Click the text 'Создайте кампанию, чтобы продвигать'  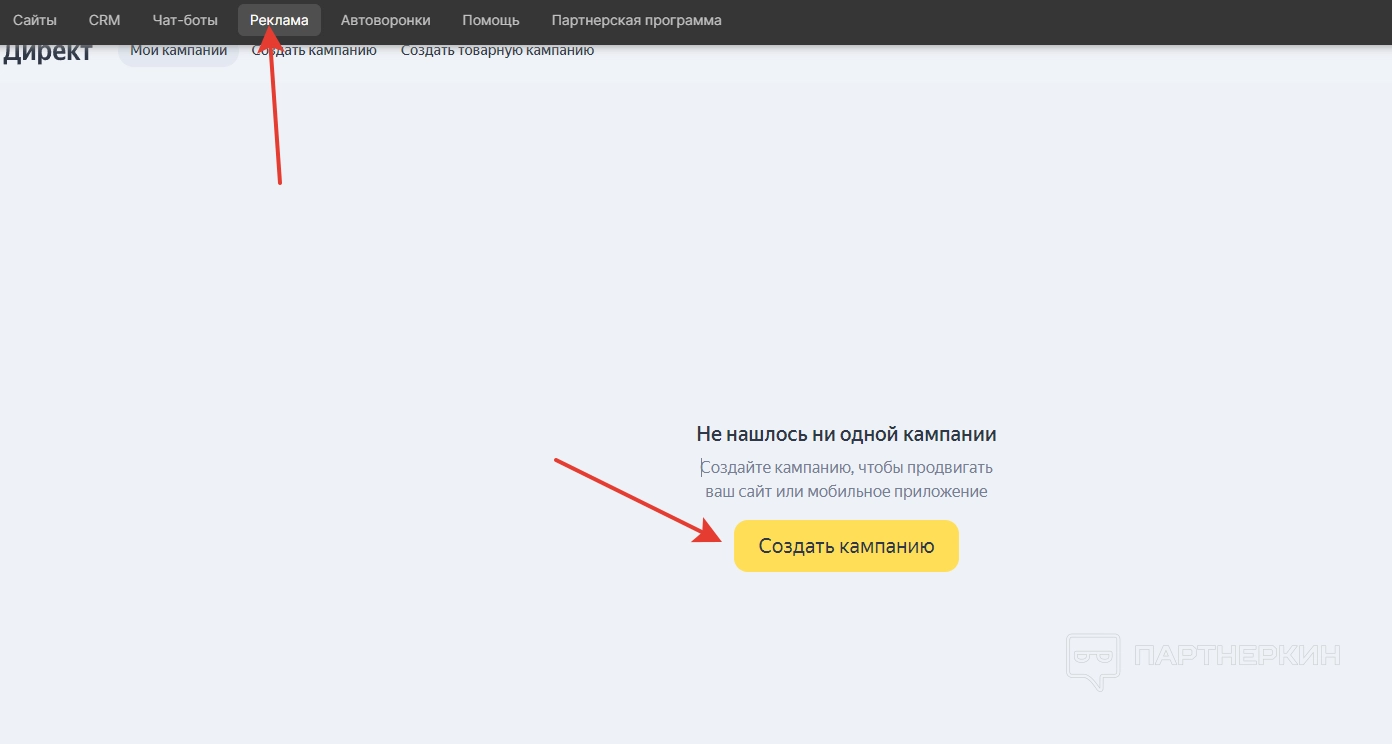click(x=846, y=467)
